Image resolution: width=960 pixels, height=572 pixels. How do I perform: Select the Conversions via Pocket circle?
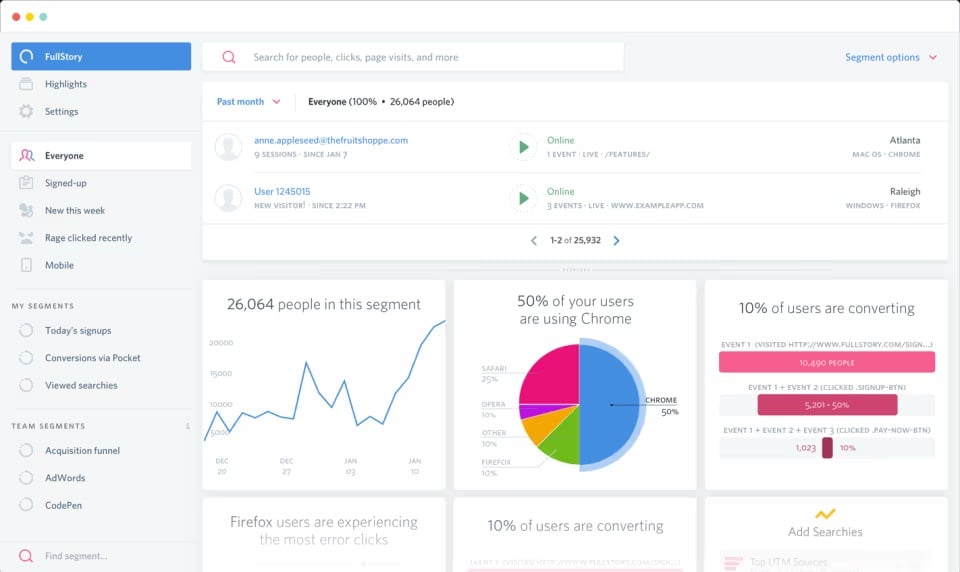point(26,358)
